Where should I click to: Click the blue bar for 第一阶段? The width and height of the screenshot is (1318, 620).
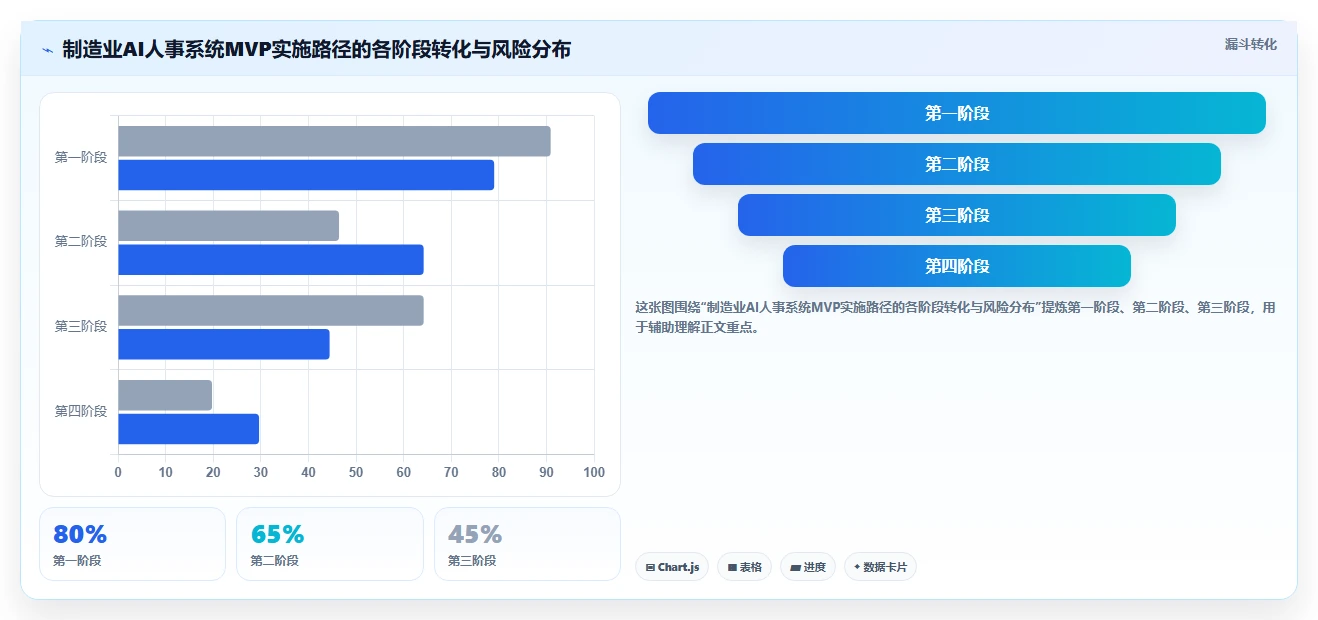point(306,175)
